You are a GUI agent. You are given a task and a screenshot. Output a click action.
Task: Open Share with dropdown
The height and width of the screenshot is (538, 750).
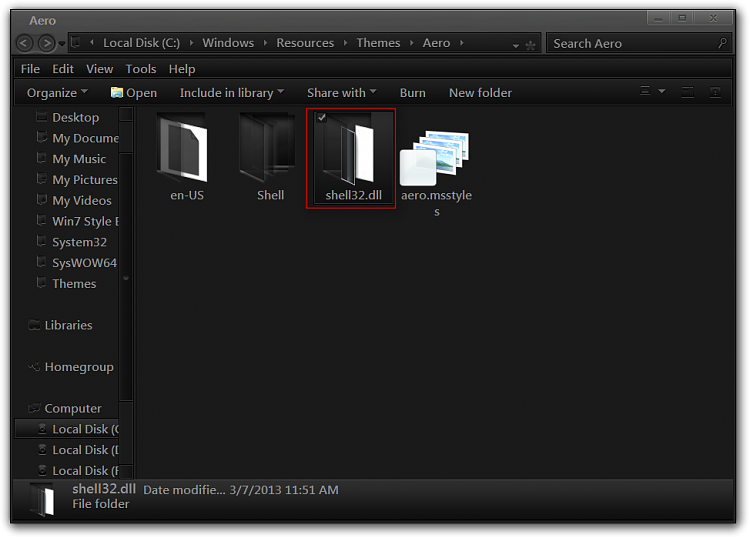click(342, 93)
